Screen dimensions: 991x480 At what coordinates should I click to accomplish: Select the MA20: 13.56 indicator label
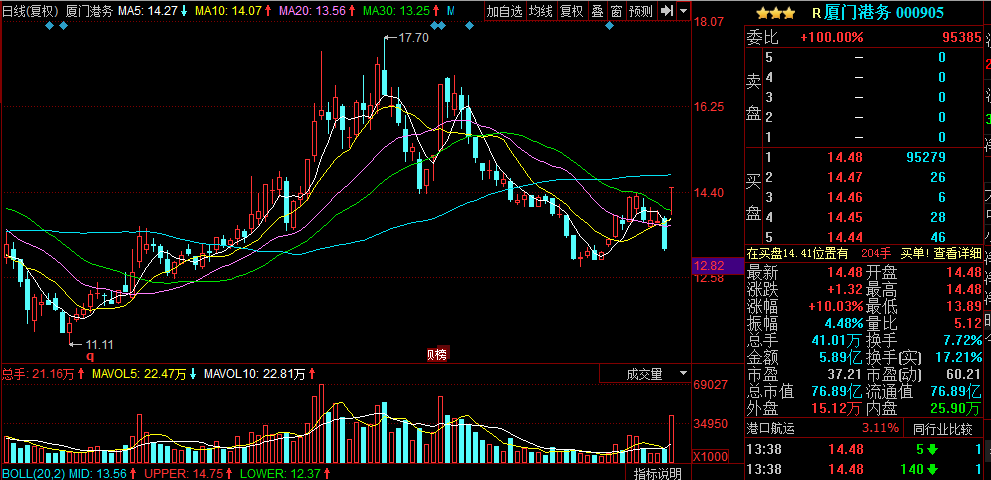(x=319, y=11)
